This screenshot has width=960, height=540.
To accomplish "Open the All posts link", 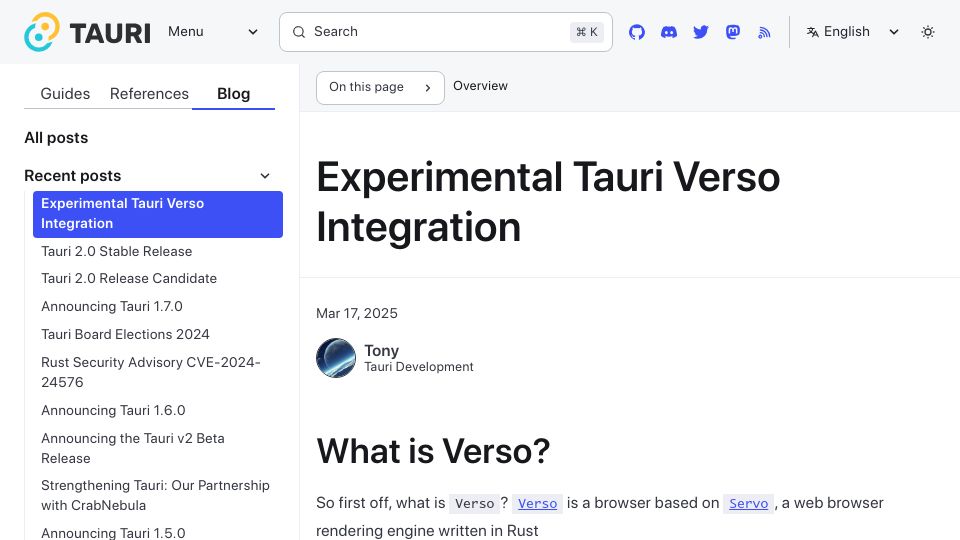I will [x=56, y=138].
